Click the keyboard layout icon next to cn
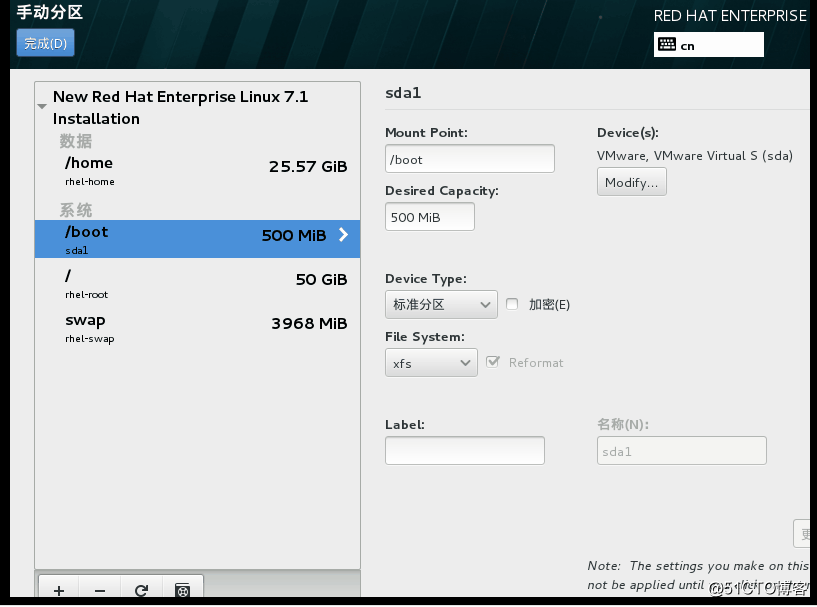817x607 pixels. 667,44
